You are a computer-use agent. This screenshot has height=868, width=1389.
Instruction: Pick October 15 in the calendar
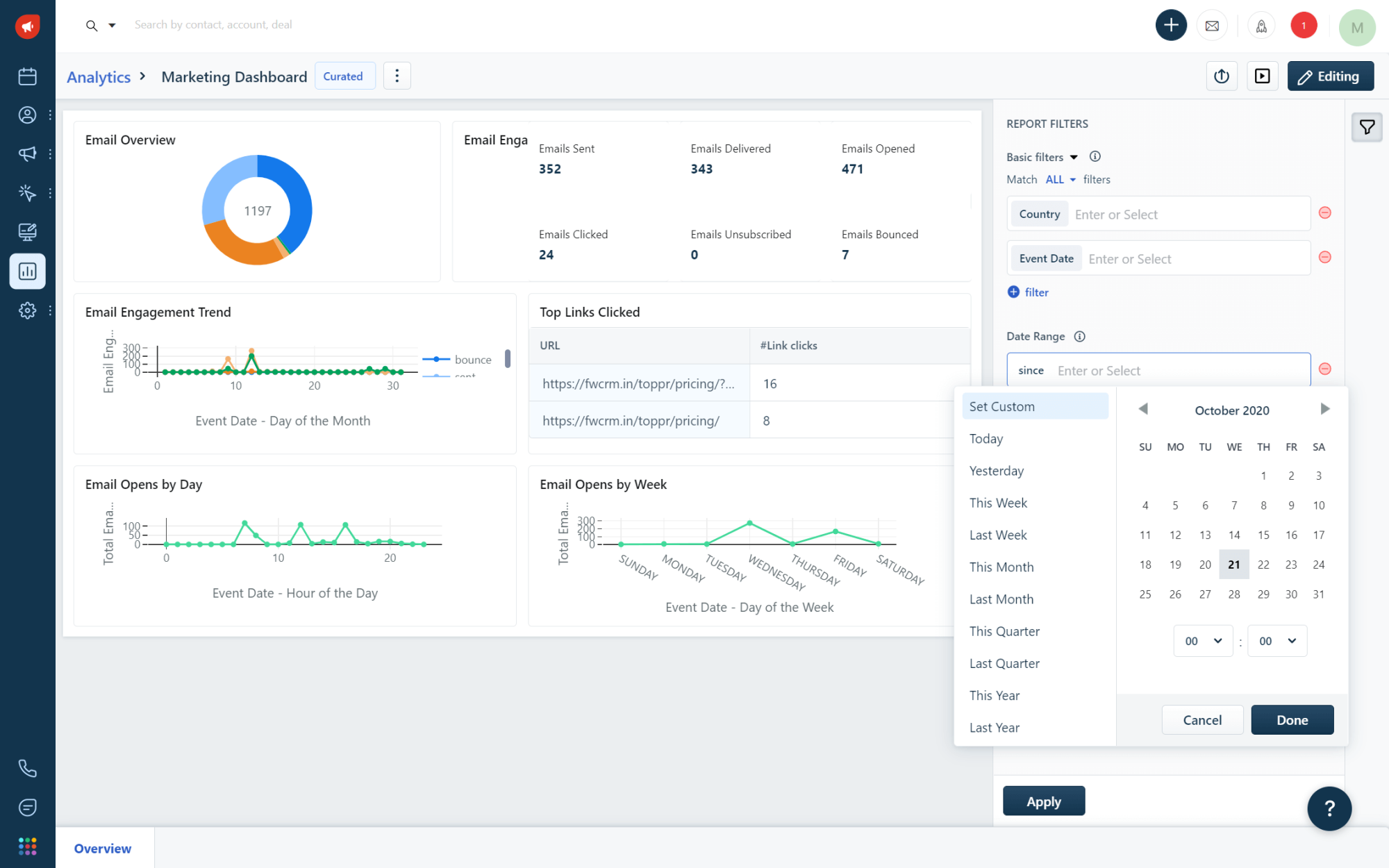point(1263,535)
